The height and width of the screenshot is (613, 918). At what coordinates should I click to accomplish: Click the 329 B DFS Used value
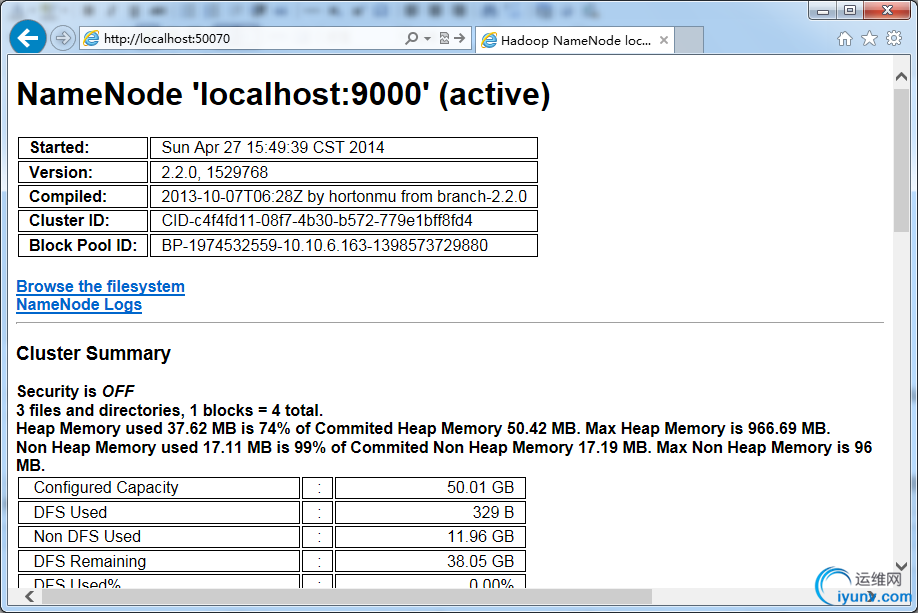point(430,512)
